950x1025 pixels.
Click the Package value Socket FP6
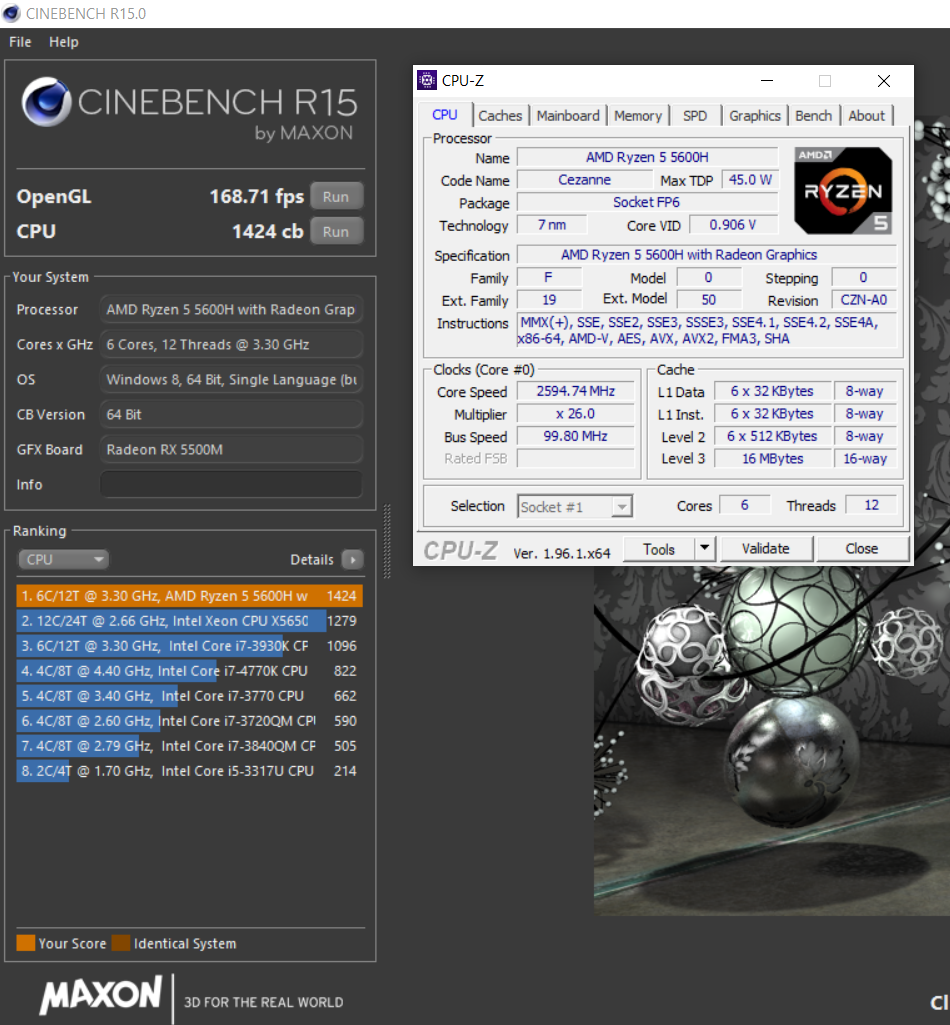(647, 203)
